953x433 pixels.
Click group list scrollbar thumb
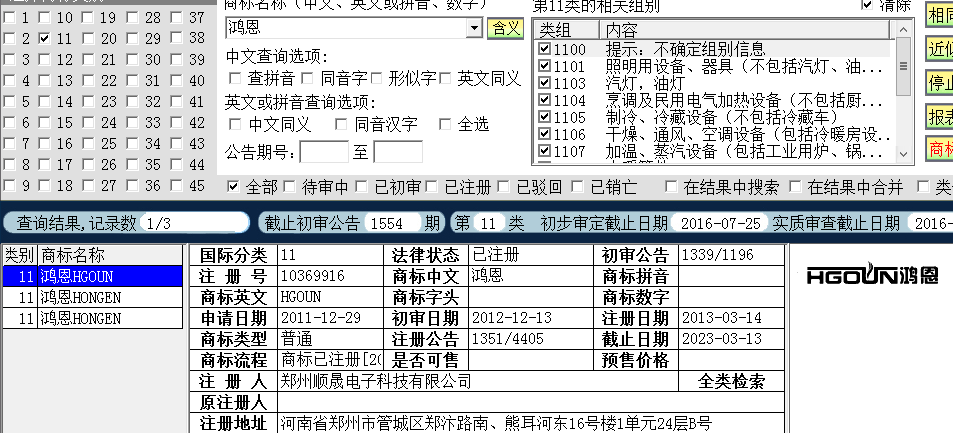pyautogui.click(x=903, y=66)
